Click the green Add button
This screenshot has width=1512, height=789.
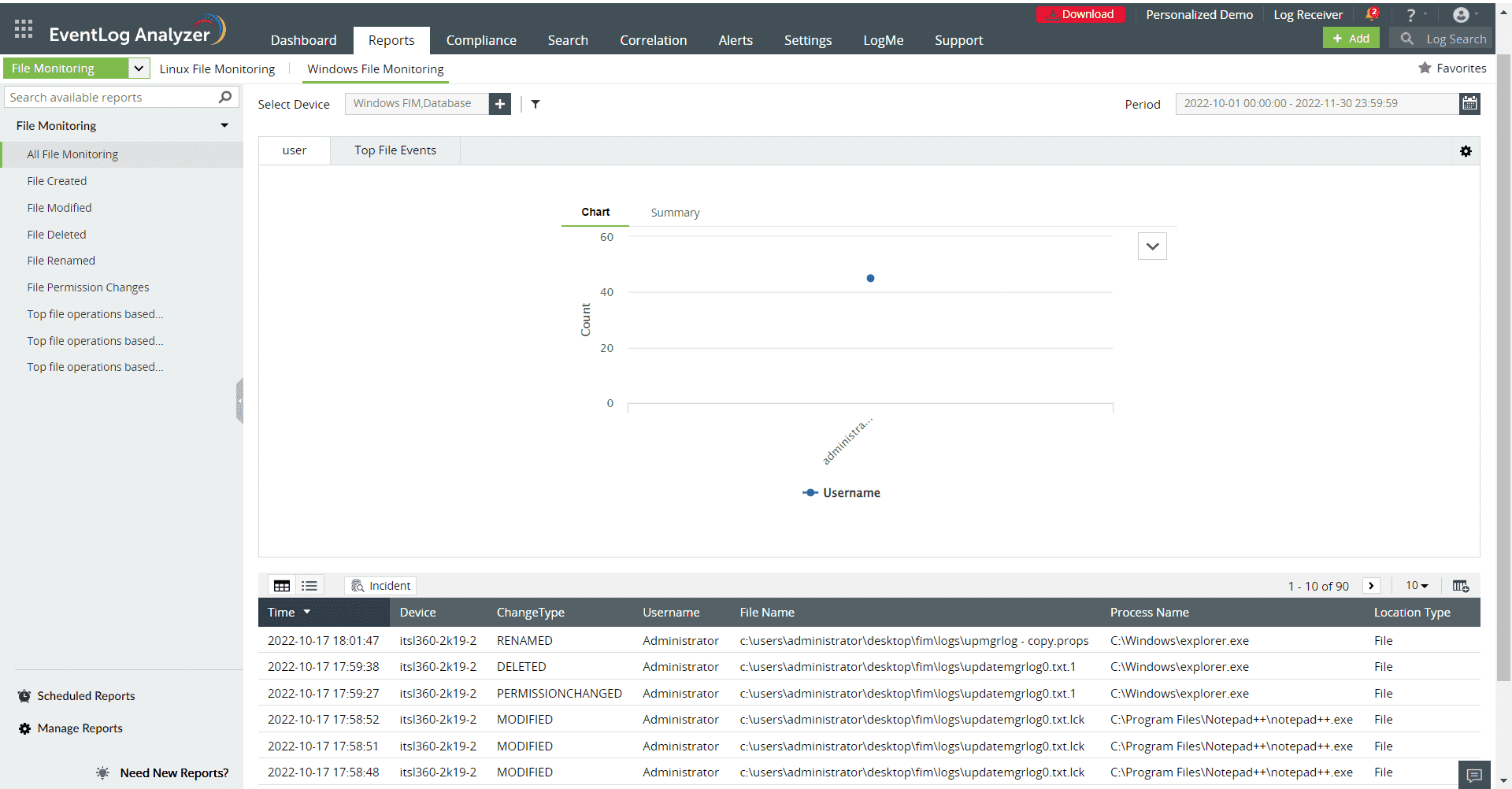[x=1351, y=39]
